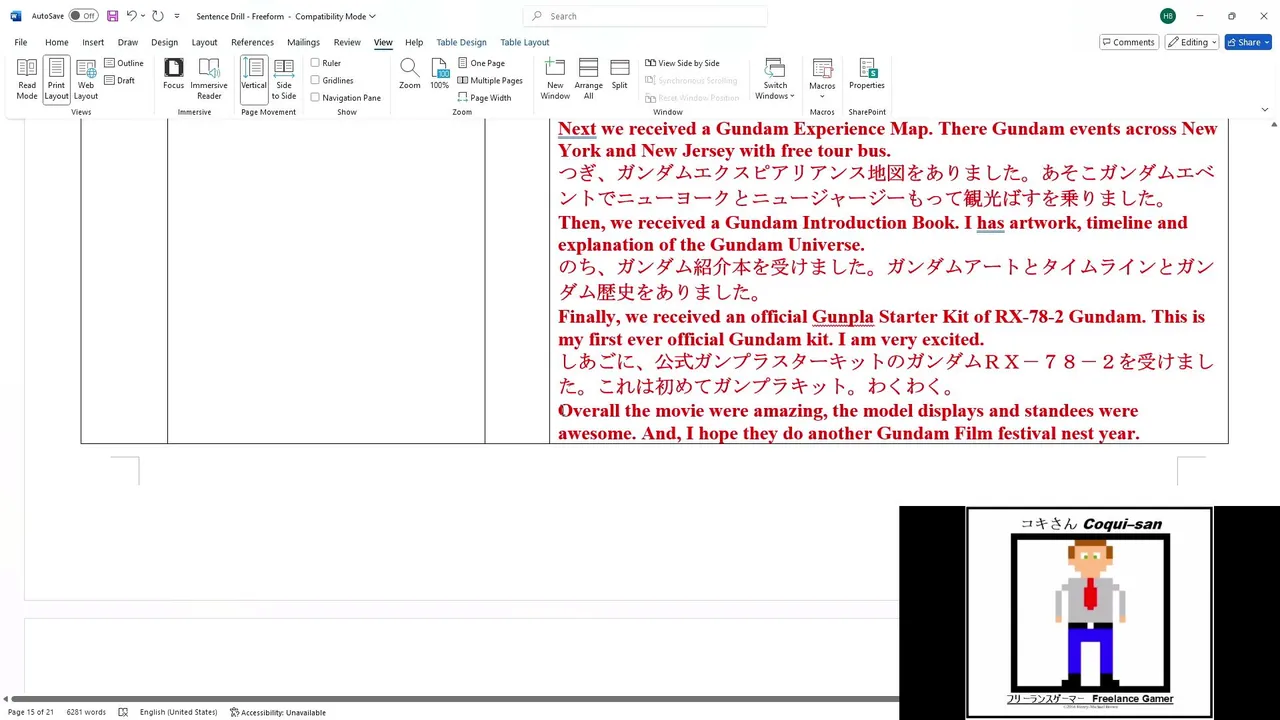The image size is (1280, 720).
Task: Open the Zoom dialog
Action: tap(410, 74)
